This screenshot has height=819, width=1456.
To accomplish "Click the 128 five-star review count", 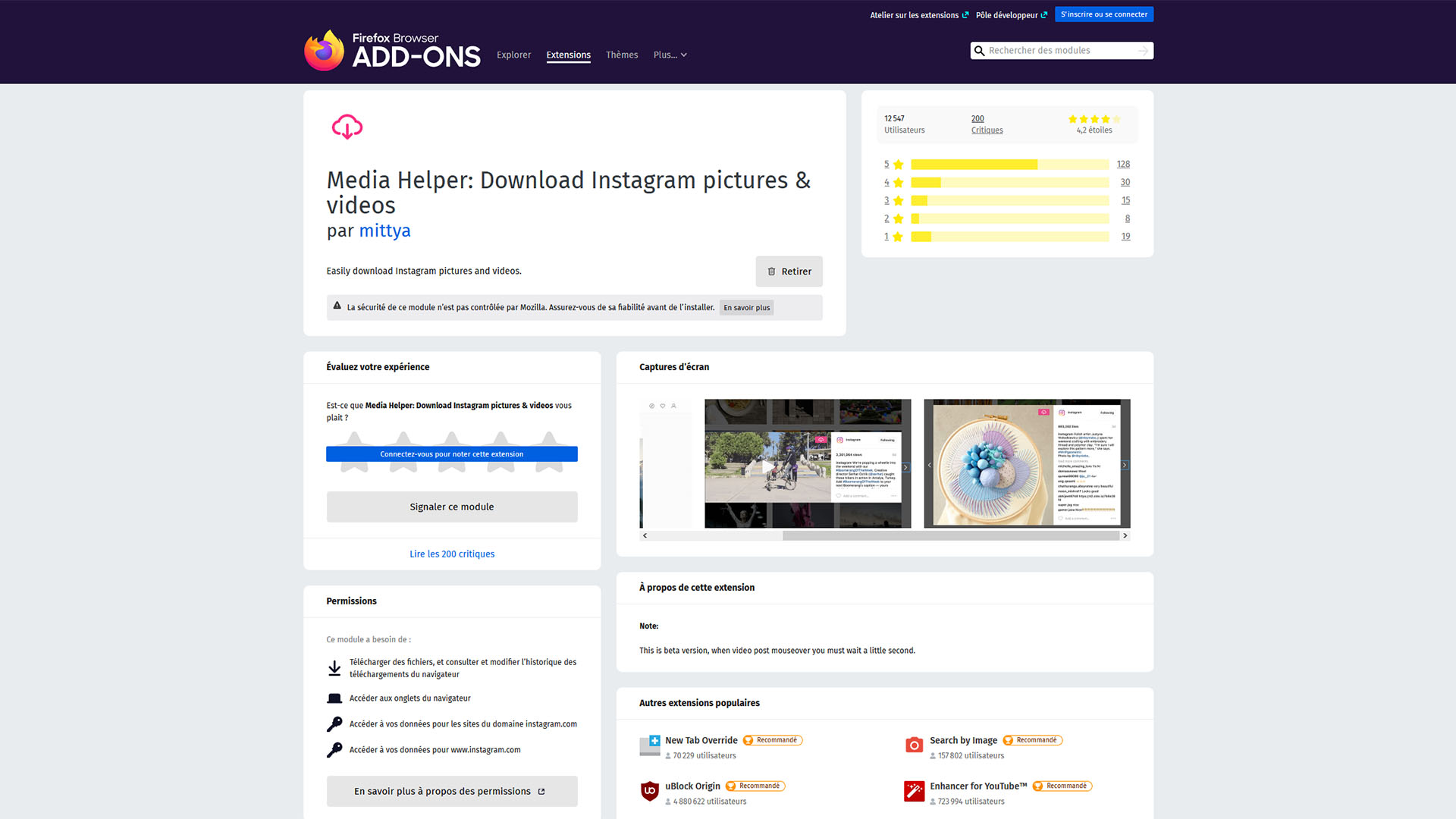I will tap(1123, 165).
